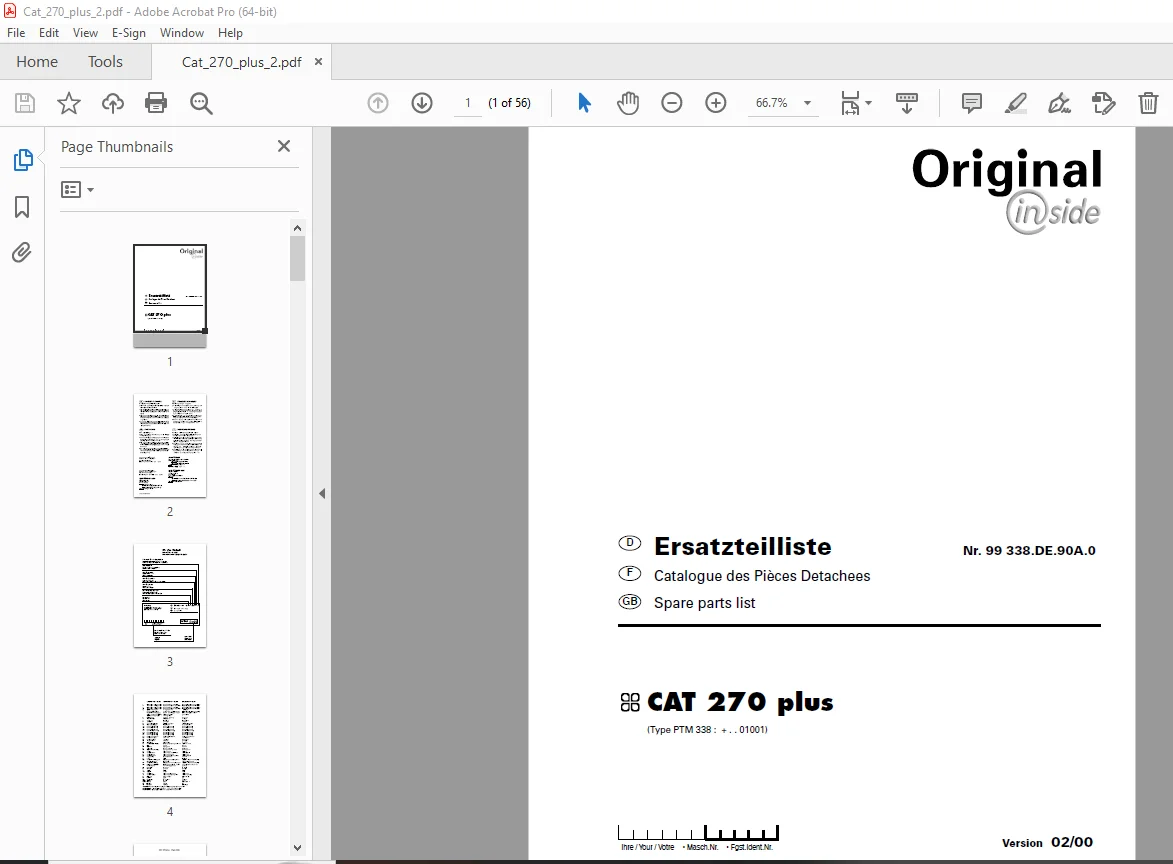Close the Cat_270_plus_2.pdf tab

click(319, 62)
